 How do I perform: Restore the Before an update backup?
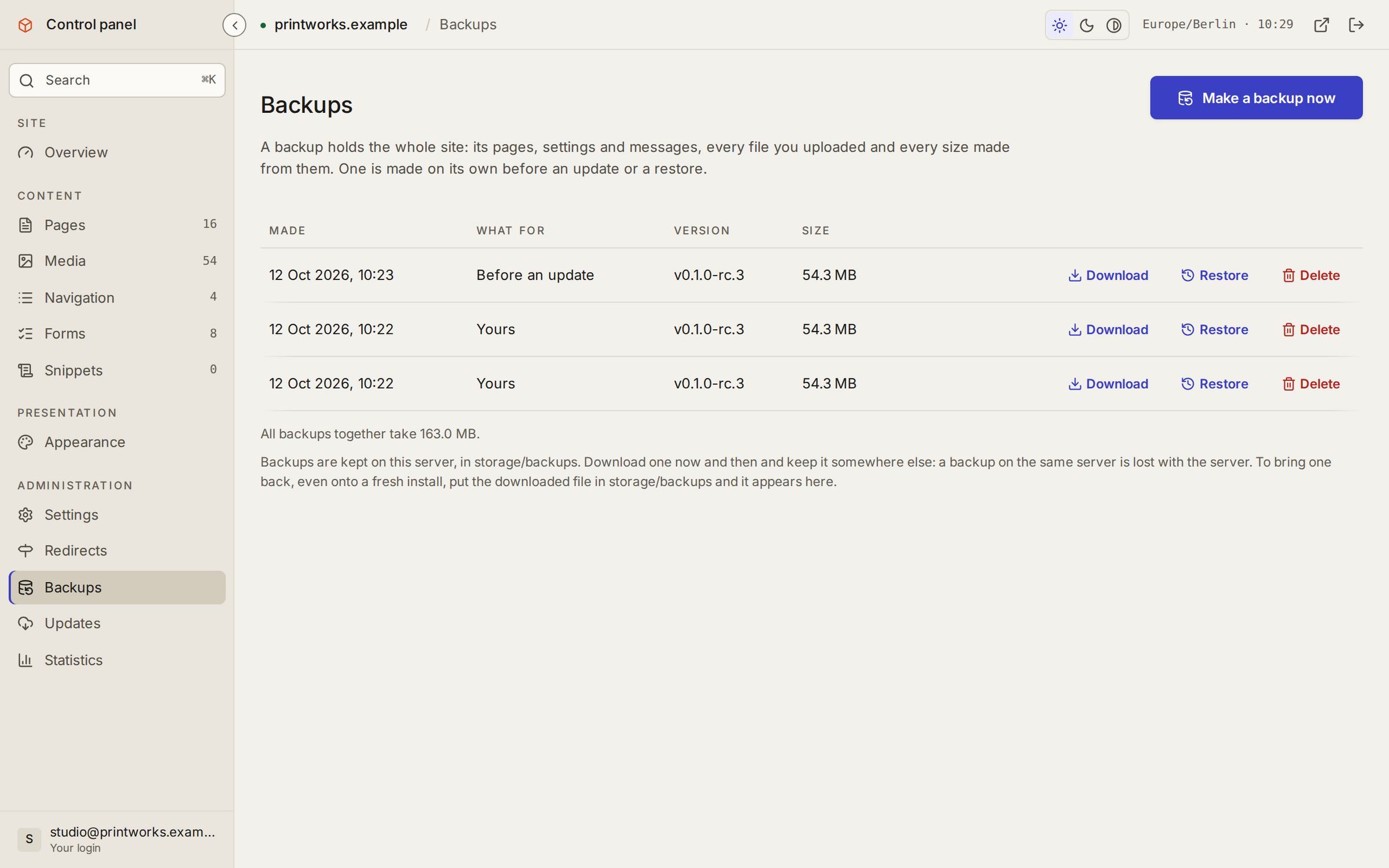1214,275
